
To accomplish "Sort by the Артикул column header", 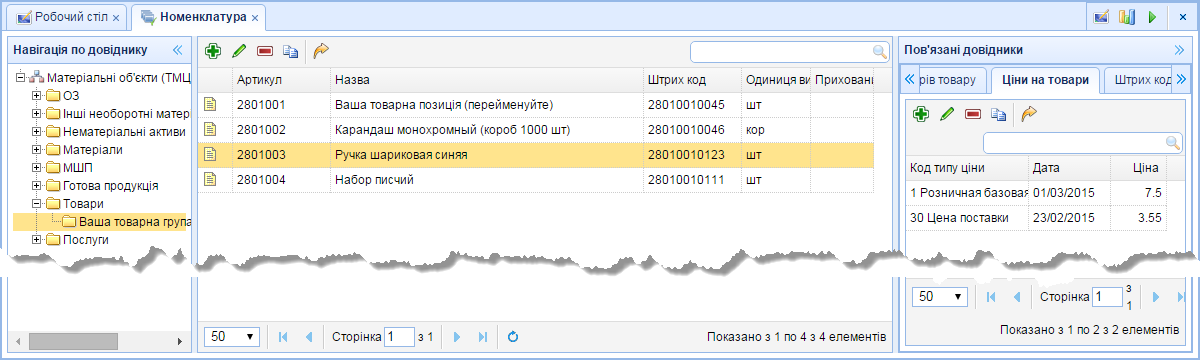I will (x=281, y=80).
